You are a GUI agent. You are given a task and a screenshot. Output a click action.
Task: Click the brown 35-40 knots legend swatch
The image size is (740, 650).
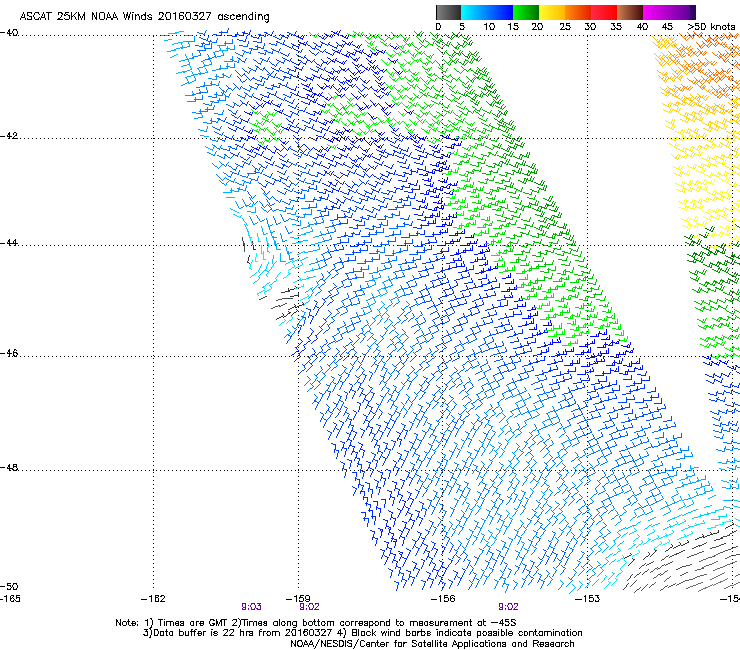pyautogui.click(x=630, y=12)
